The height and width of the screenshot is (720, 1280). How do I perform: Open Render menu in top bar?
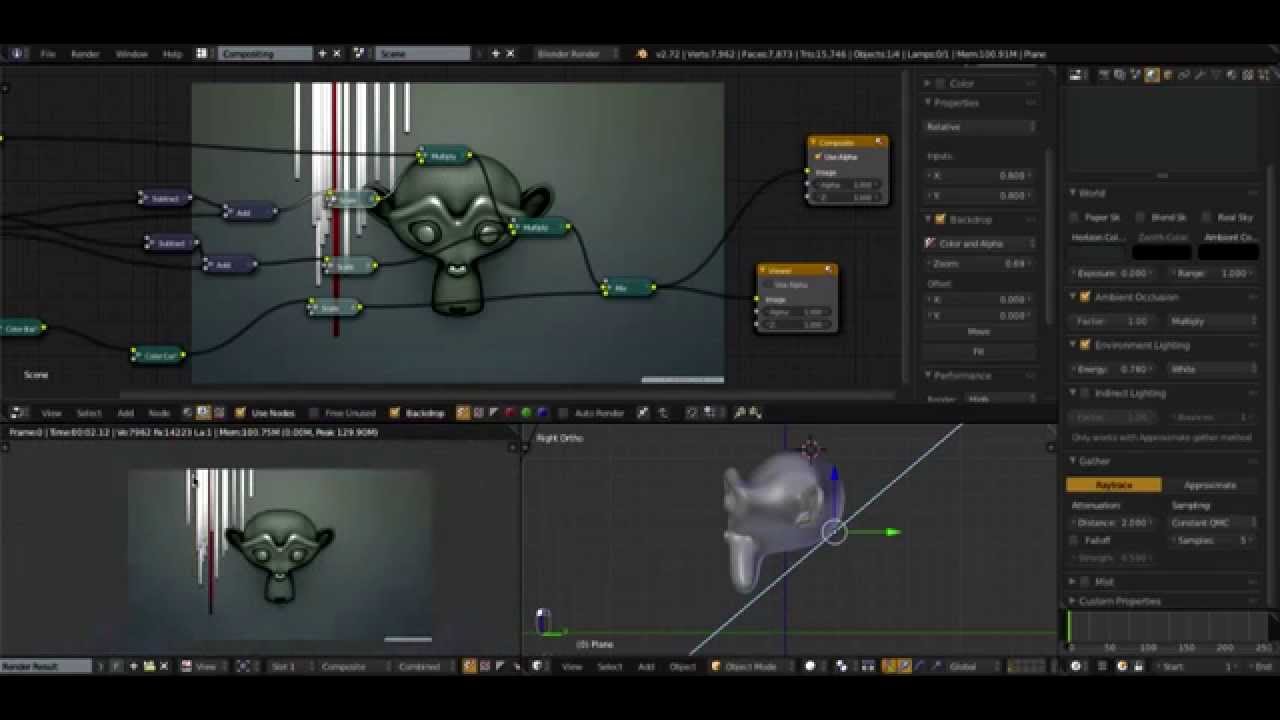(84, 53)
